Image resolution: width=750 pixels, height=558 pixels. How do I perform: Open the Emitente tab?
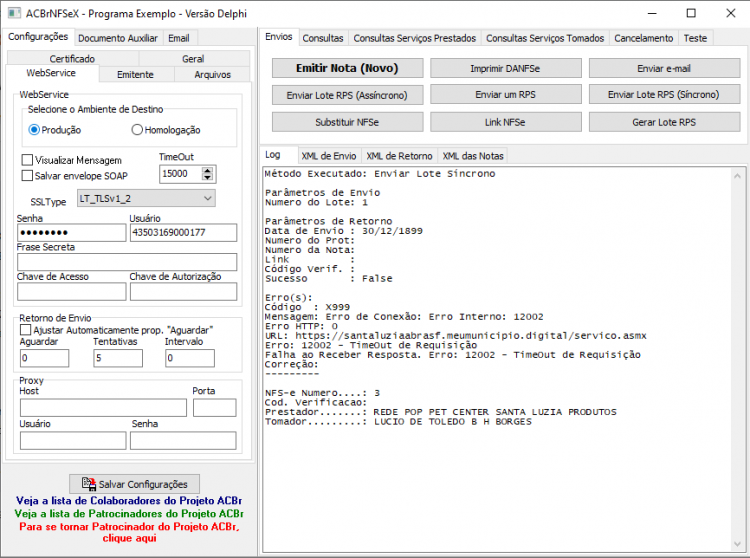point(135,75)
